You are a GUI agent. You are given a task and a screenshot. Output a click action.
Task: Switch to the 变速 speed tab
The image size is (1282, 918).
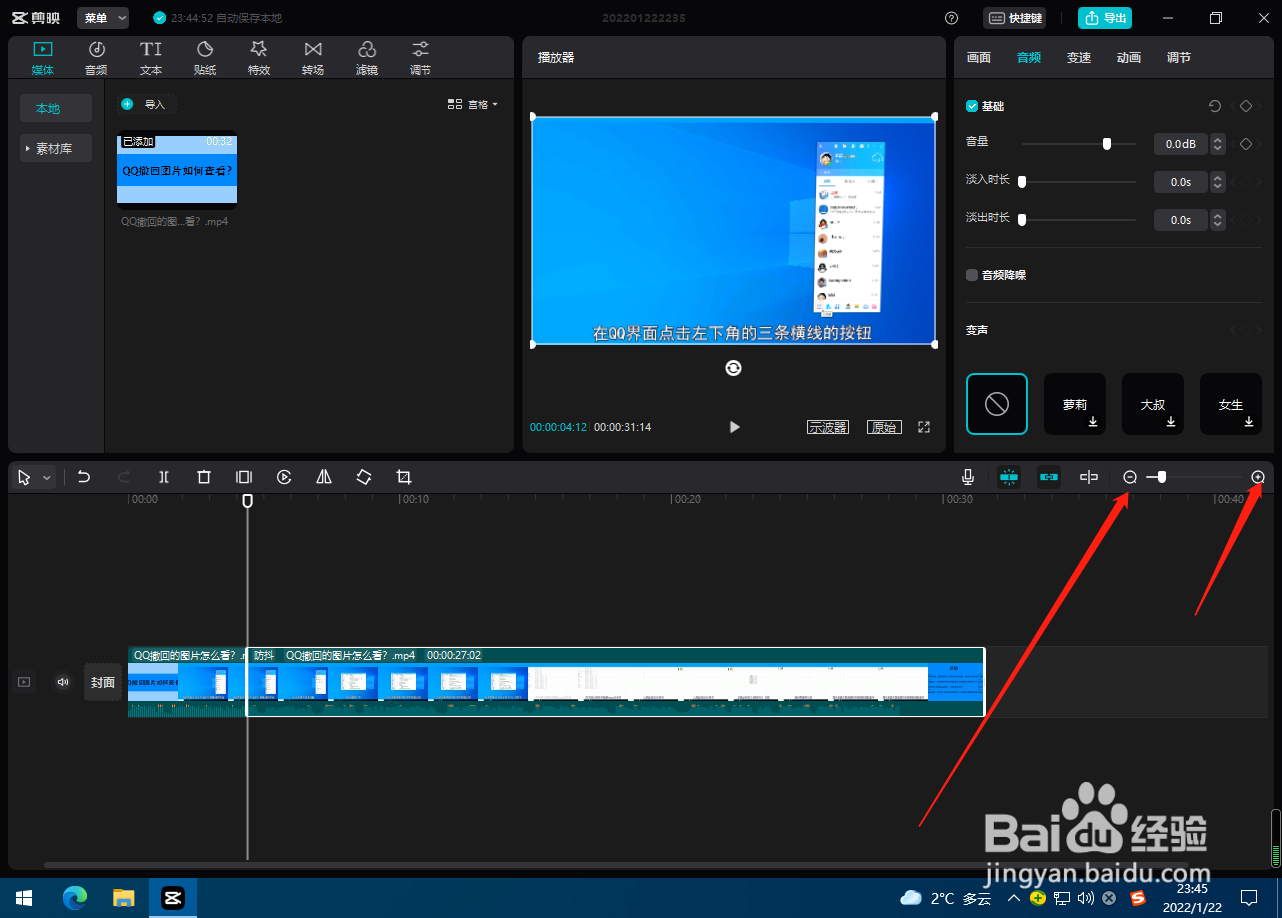tap(1079, 58)
